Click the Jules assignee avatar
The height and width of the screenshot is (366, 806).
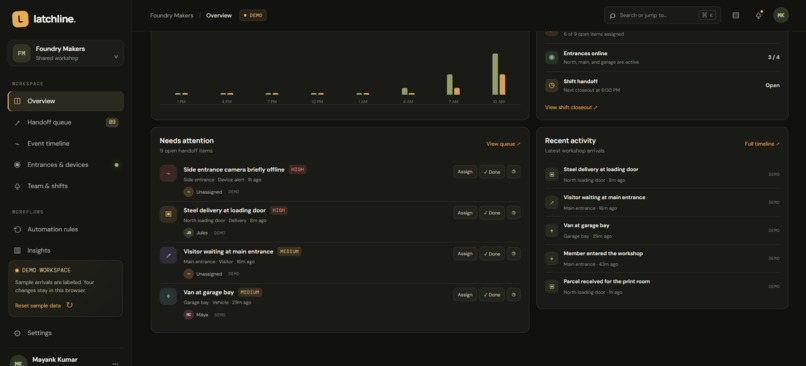pyautogui.click(x=189, y=233)
